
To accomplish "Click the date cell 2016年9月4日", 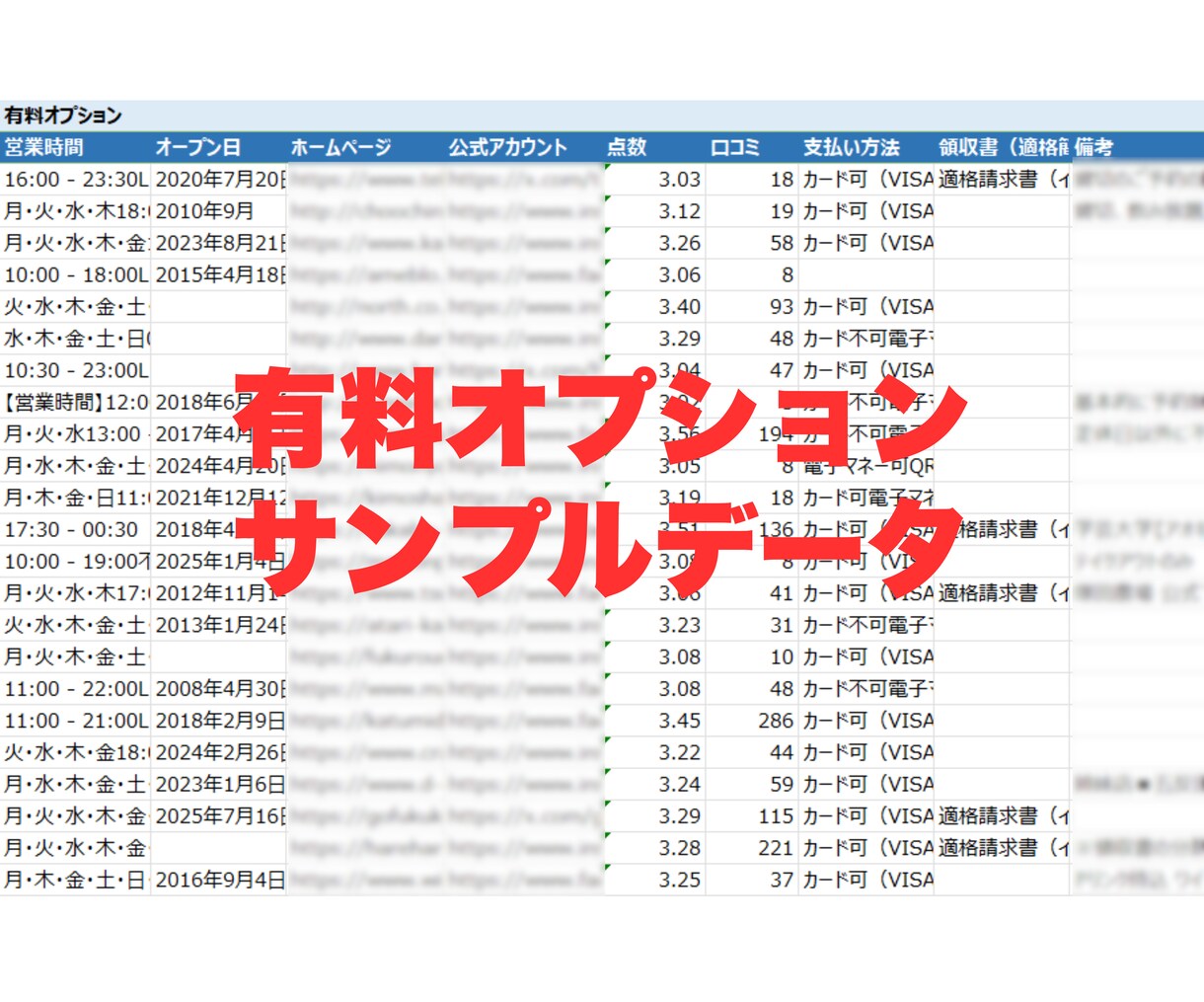I will pyautogui.click(x=218, y=880).
